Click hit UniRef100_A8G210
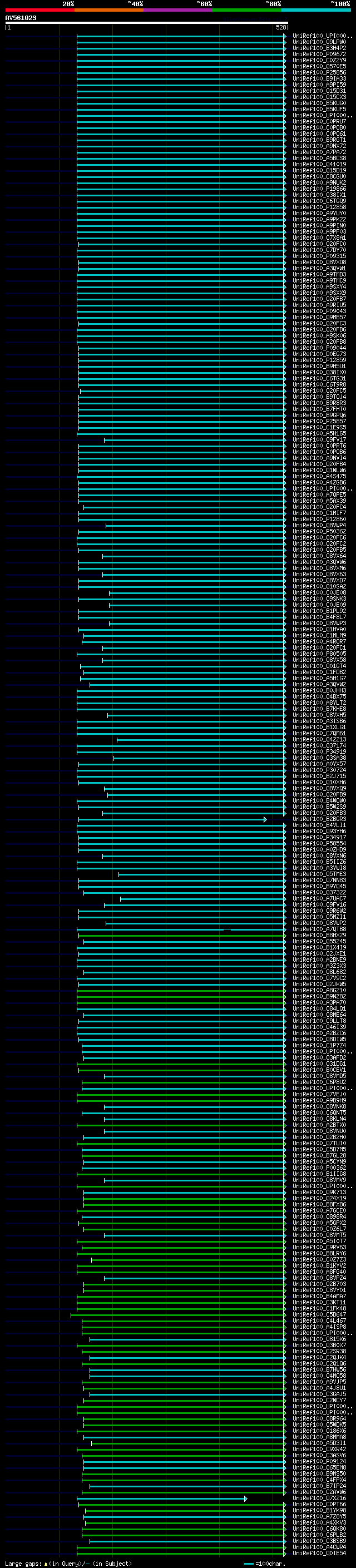The width and height of the screenshot is (356, 1568). [319, 990]
